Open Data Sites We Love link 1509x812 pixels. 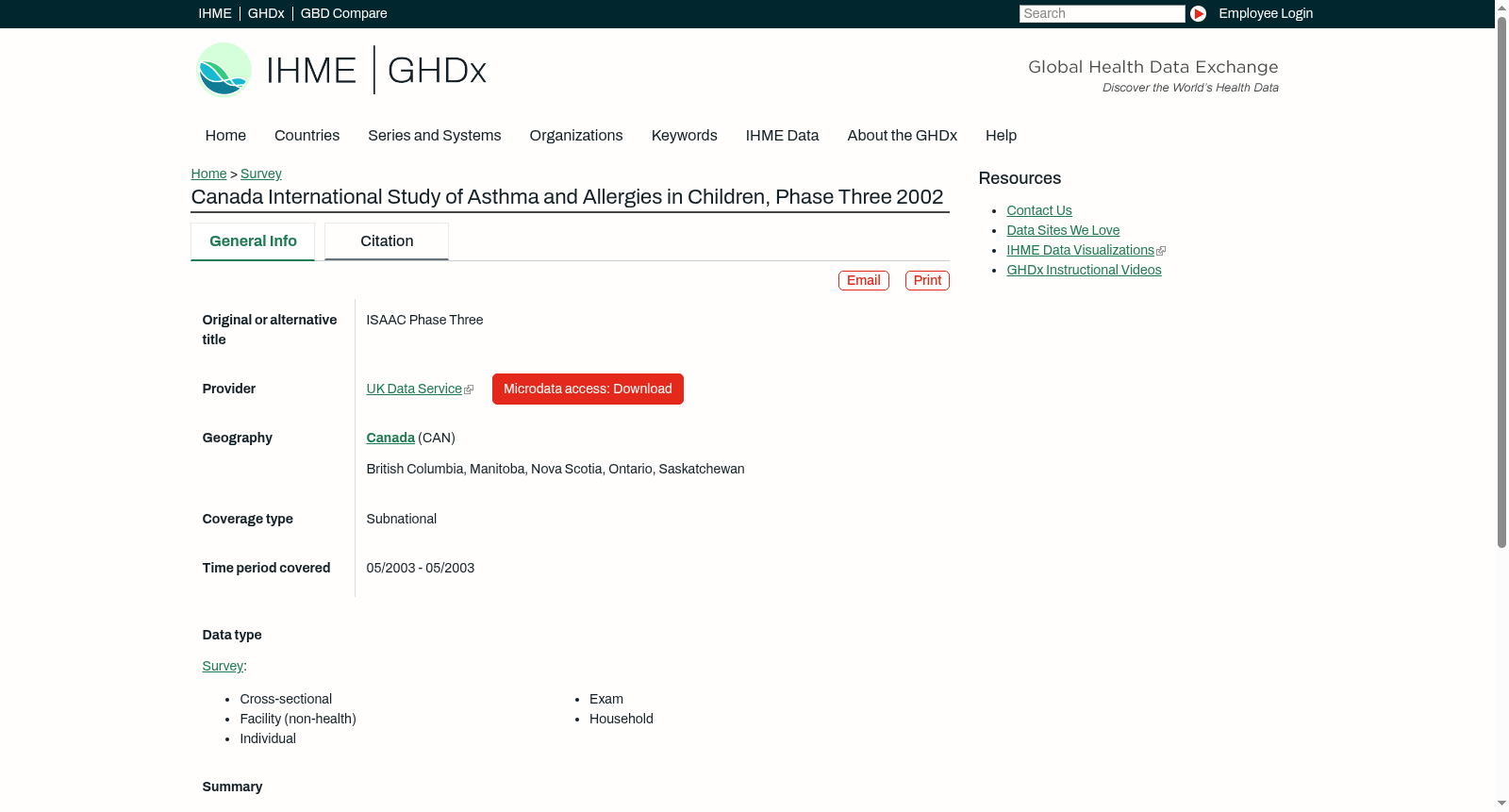(1063, 230)
